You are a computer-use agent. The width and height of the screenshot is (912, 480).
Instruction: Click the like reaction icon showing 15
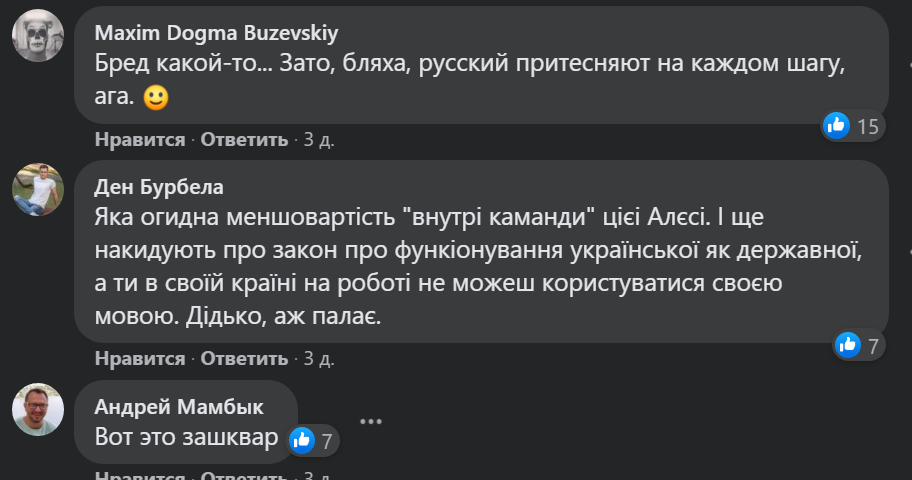(836, 125)
